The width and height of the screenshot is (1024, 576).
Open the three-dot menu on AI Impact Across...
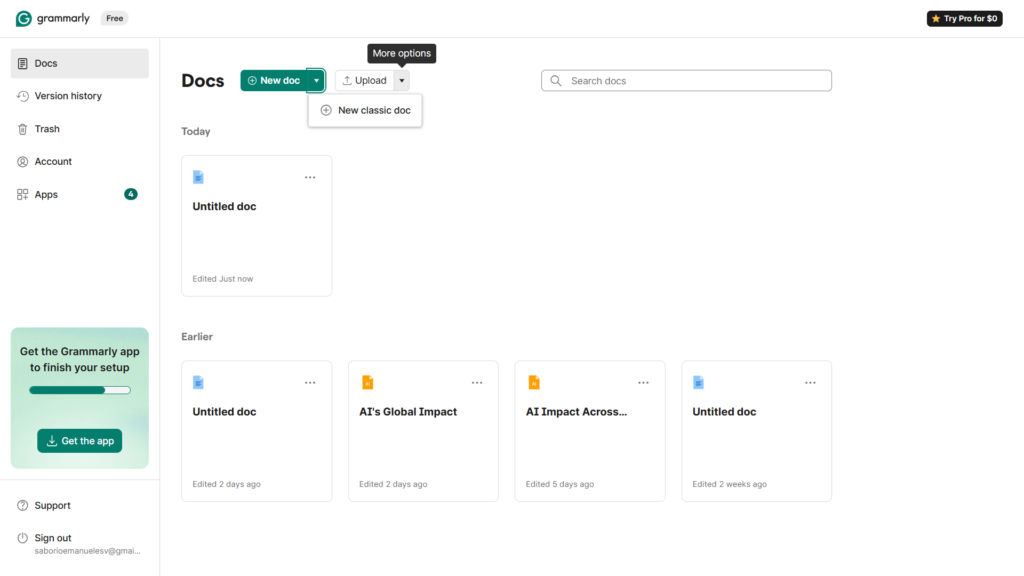643,383
